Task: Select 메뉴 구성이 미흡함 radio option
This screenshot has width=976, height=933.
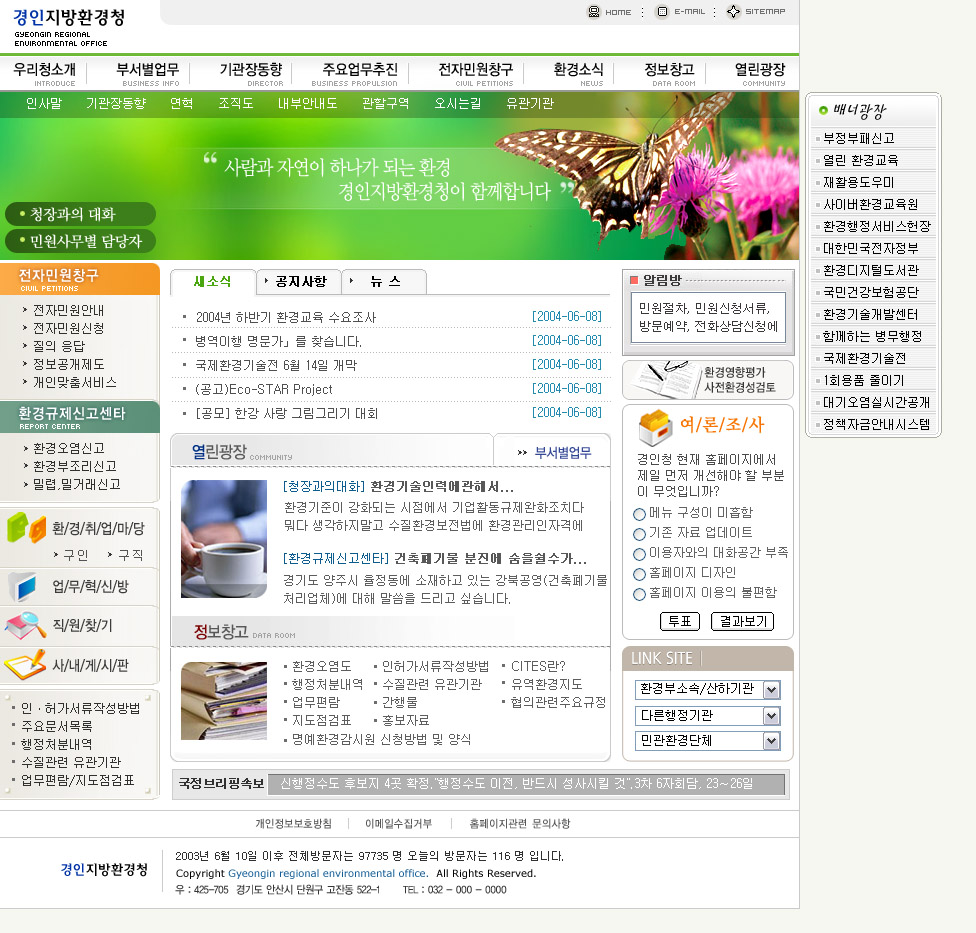Action: (x=640, y=513)
